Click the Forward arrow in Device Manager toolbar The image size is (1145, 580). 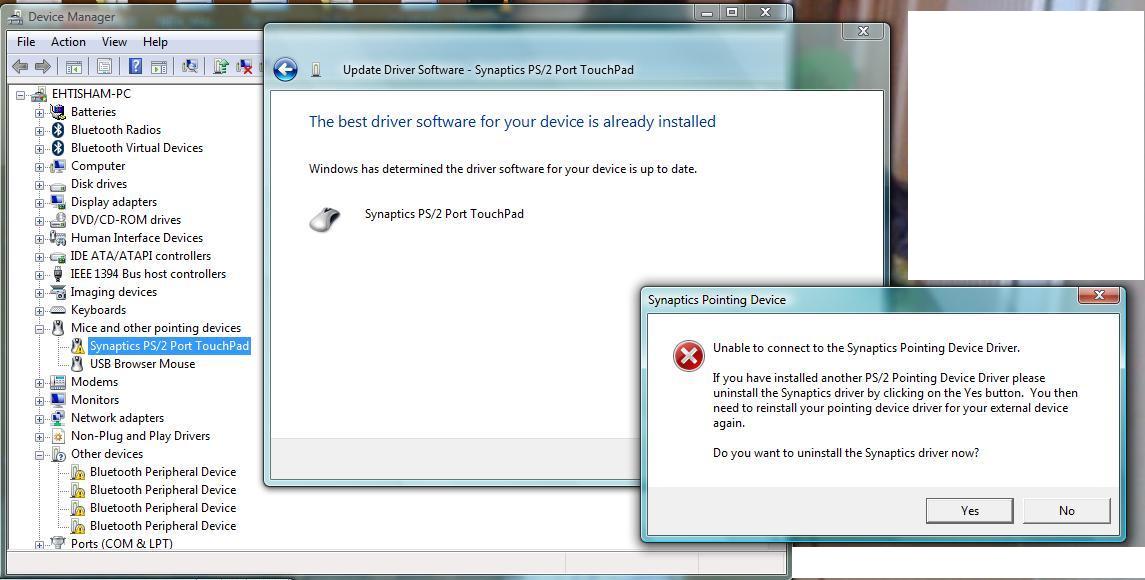(x=43, y=66)
